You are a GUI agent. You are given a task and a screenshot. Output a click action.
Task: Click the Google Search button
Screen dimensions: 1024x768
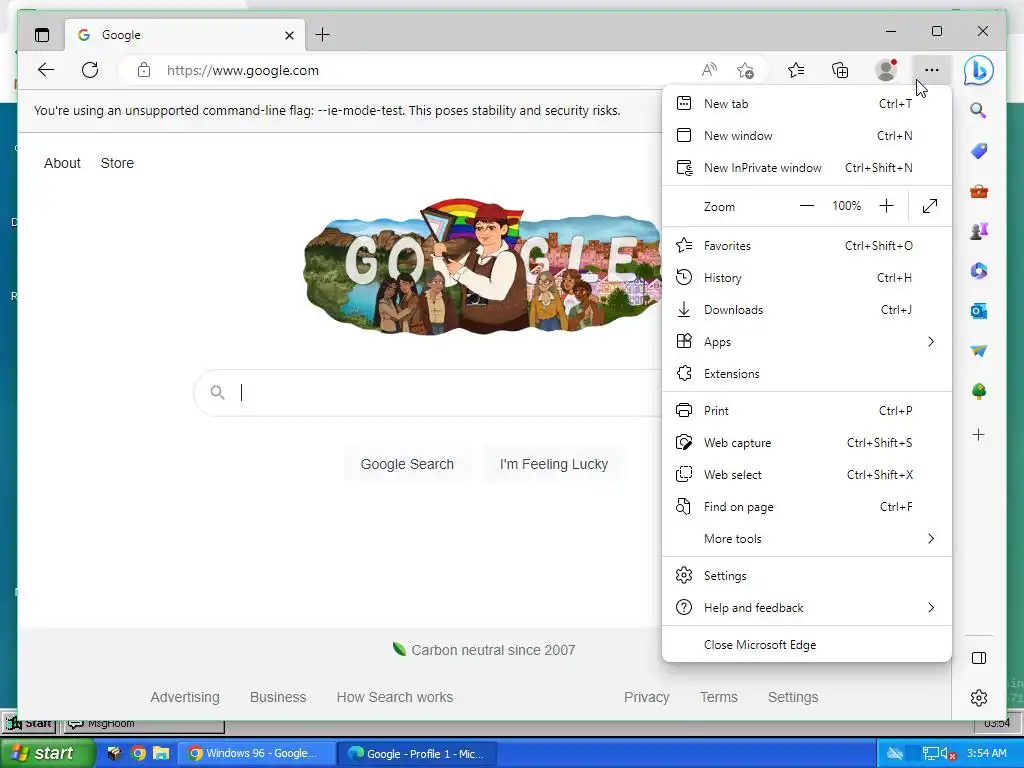tap(407, 464)
